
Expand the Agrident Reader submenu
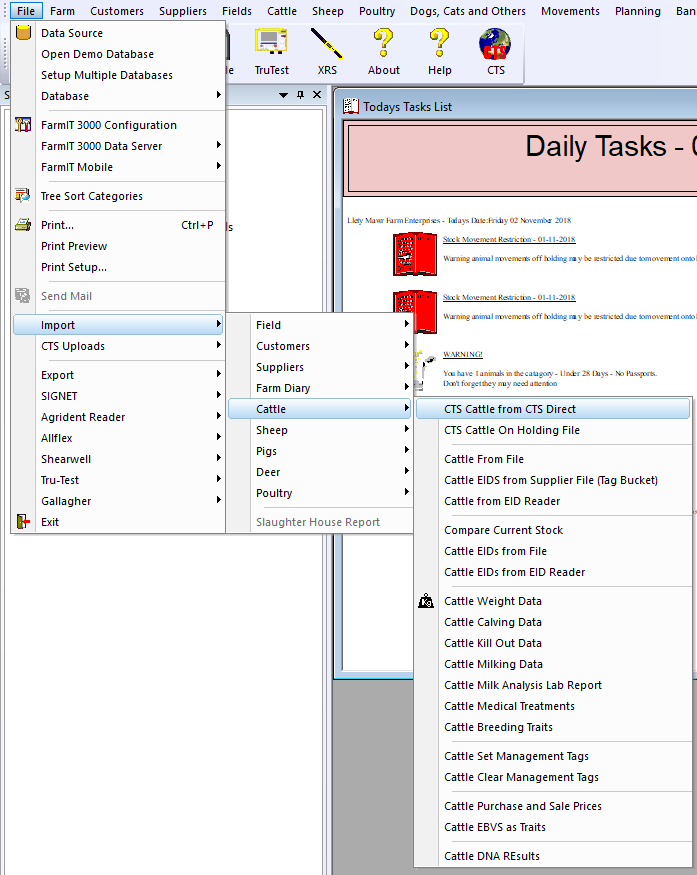tap(118, 417)
